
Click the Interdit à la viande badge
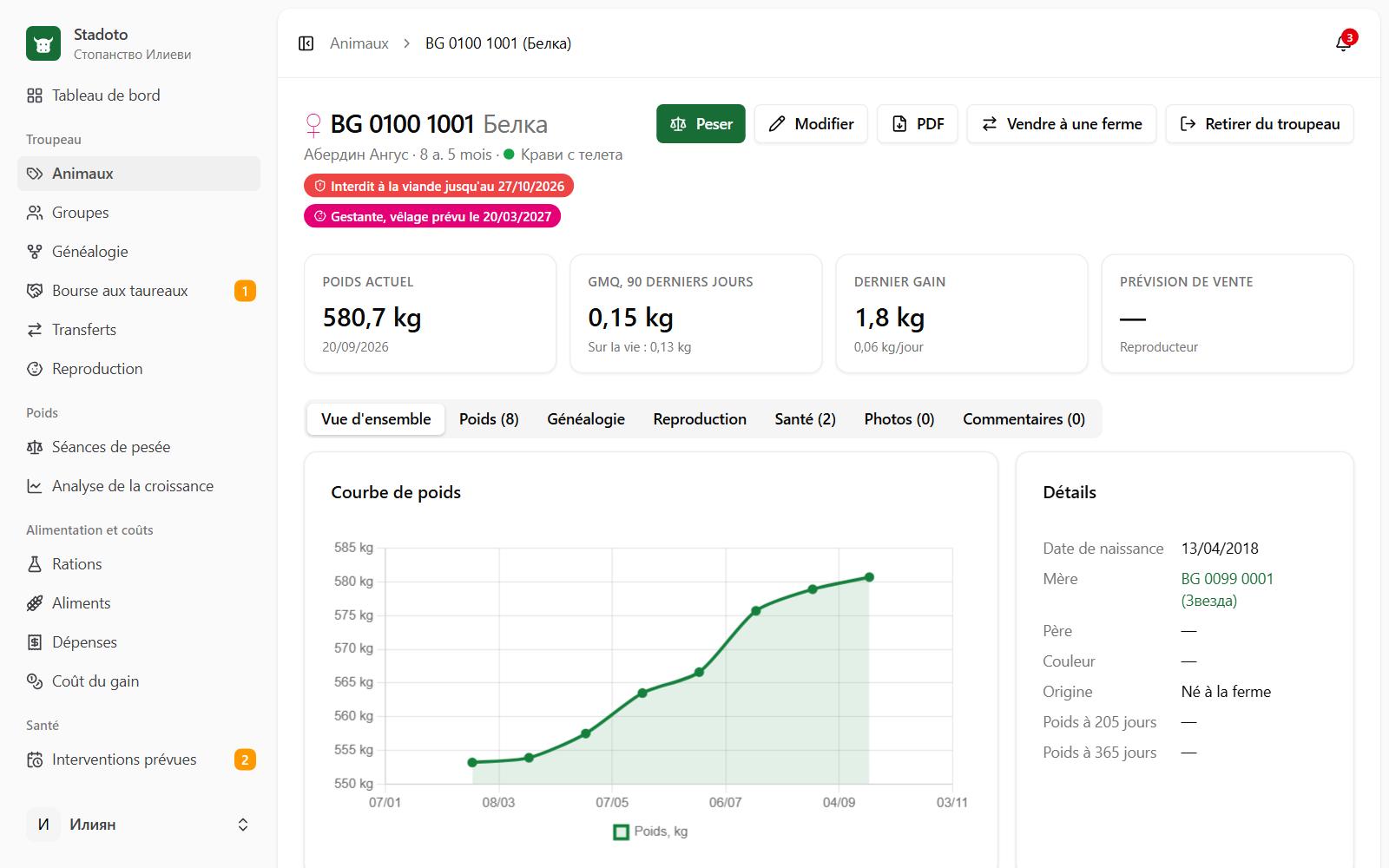438,186
